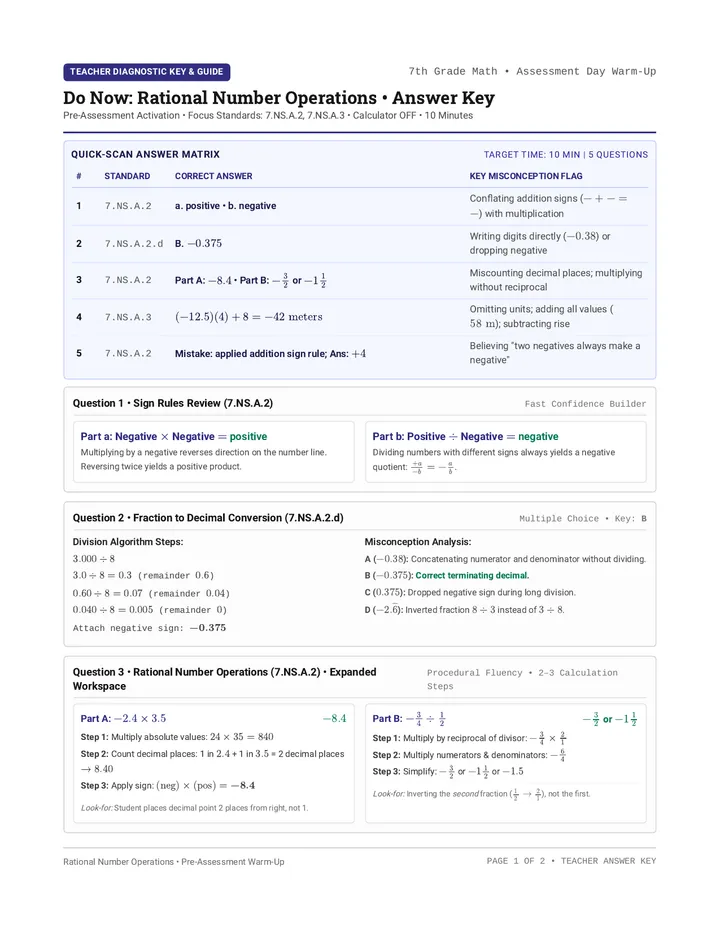Select 'Conflating addition signs' misconception text
The width and height of the screenshot is (720, 932).
pyautogui.click(x=548, y=206)
